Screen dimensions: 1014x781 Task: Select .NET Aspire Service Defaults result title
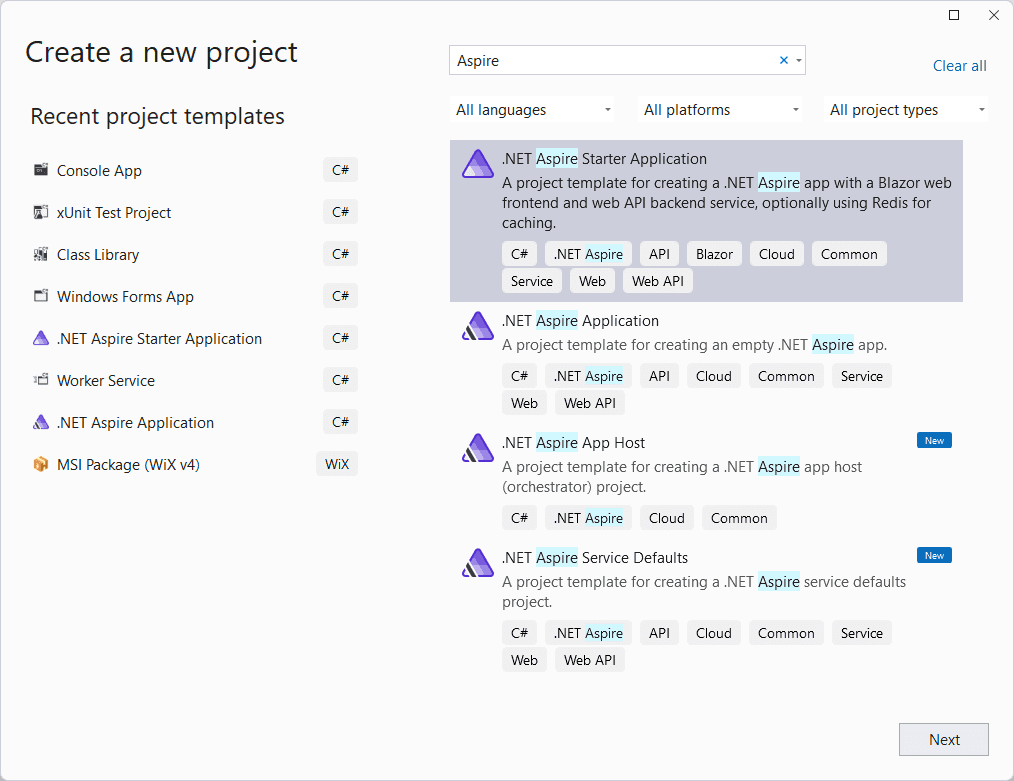(595, 558)
